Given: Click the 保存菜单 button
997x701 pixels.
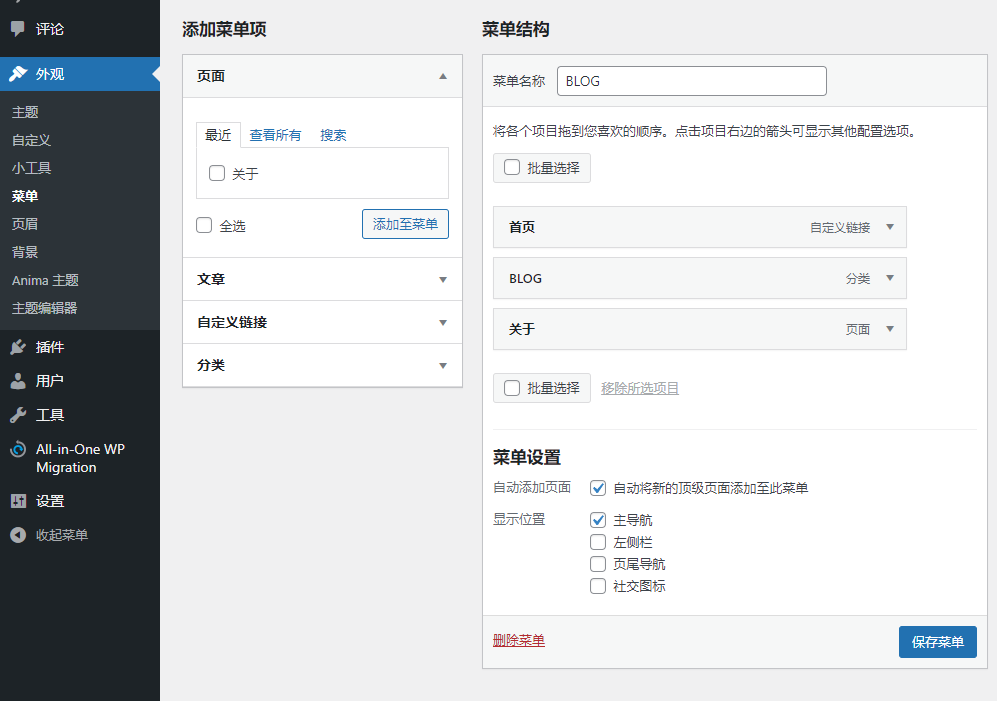Looking at the screenshot, I should pos(937,642).
